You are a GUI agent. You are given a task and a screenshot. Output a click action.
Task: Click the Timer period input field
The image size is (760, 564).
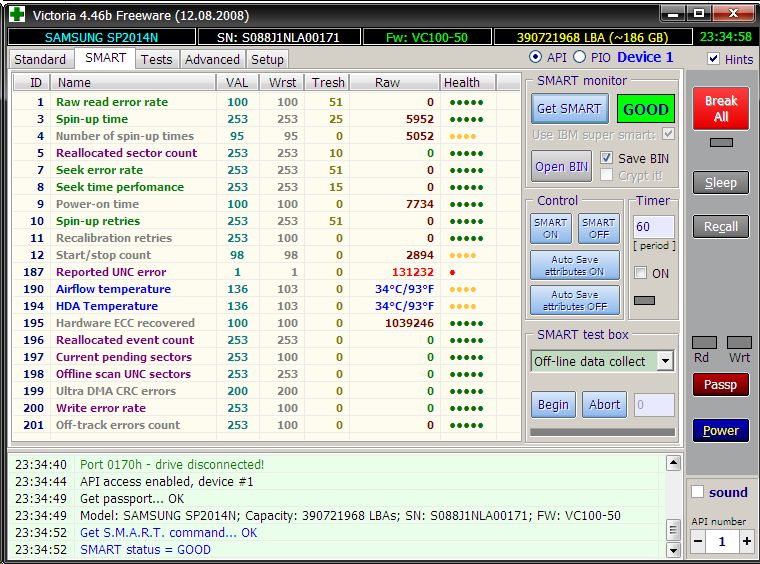[x=653, y=227]
